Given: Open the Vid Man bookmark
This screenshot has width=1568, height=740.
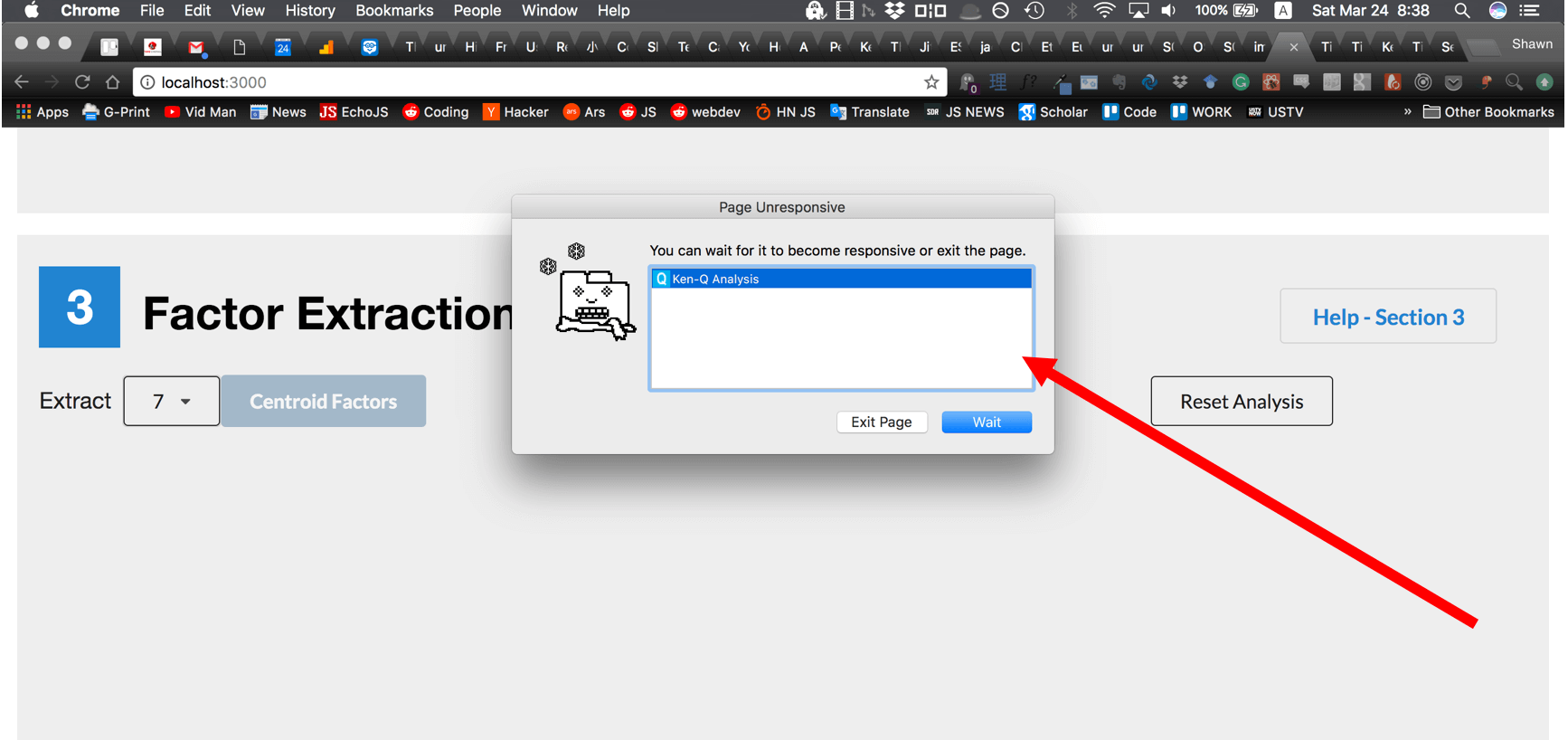Looking at the screenshot, I should pyautogui.click(x=200, y=112).
